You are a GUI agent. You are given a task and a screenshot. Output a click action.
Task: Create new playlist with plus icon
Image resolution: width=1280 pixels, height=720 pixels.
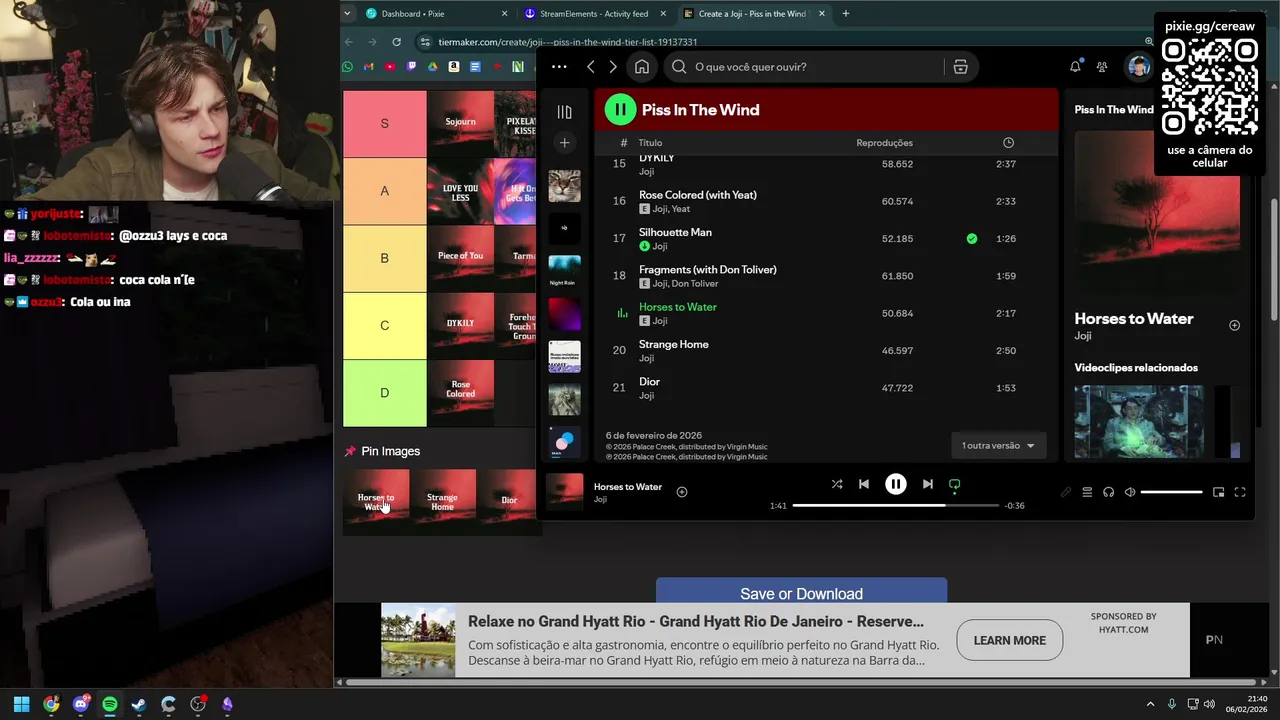(564, 143)
